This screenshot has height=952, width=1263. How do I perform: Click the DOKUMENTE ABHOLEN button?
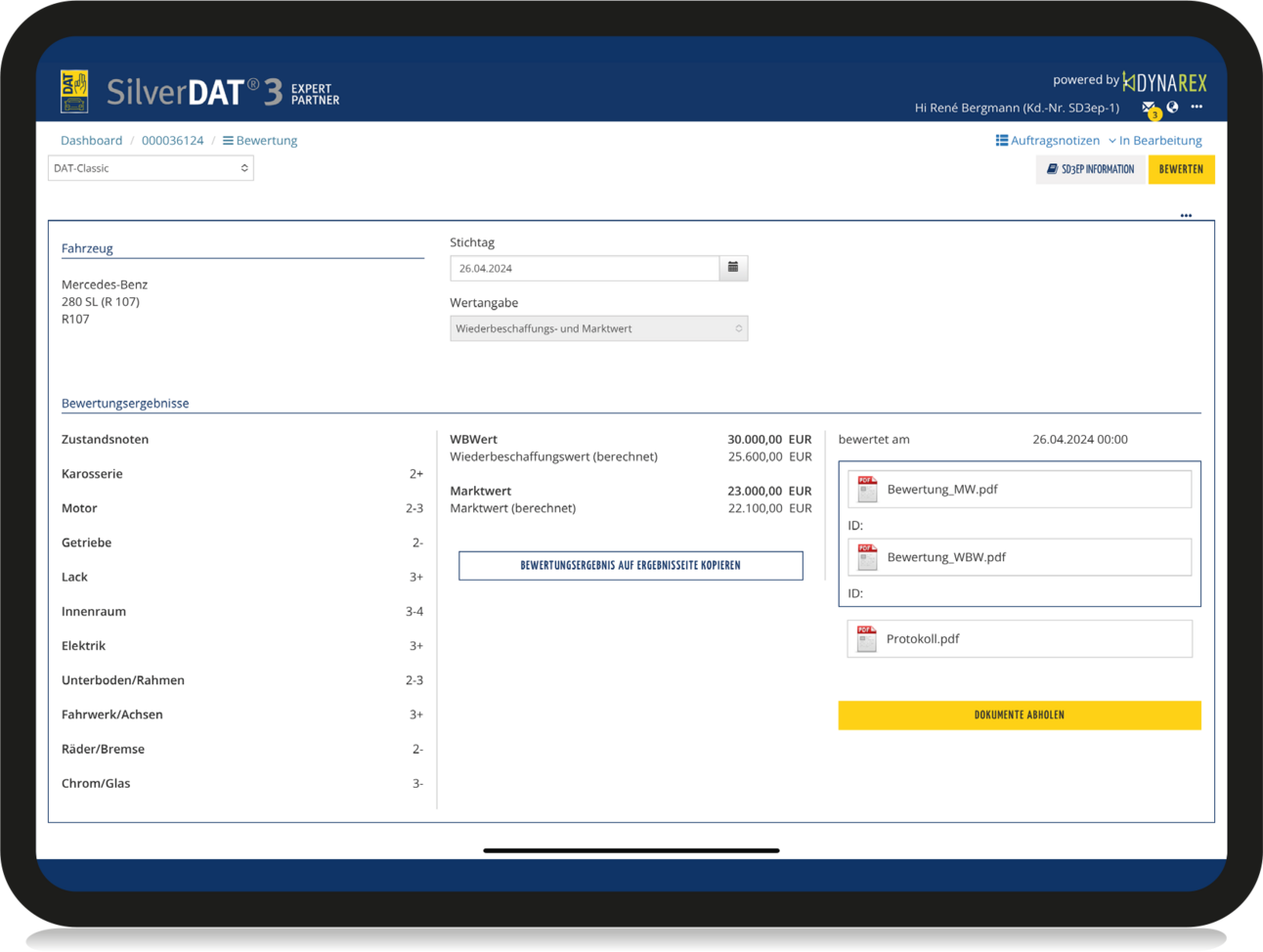coord(1019,714)
